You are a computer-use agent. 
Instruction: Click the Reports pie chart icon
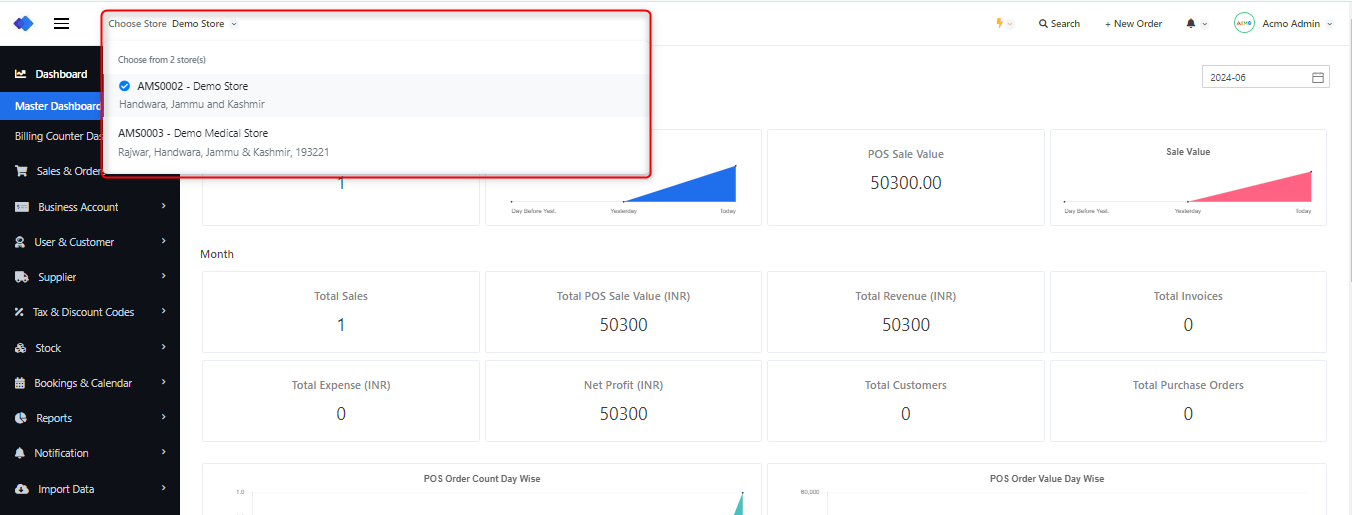click(21, 418)
